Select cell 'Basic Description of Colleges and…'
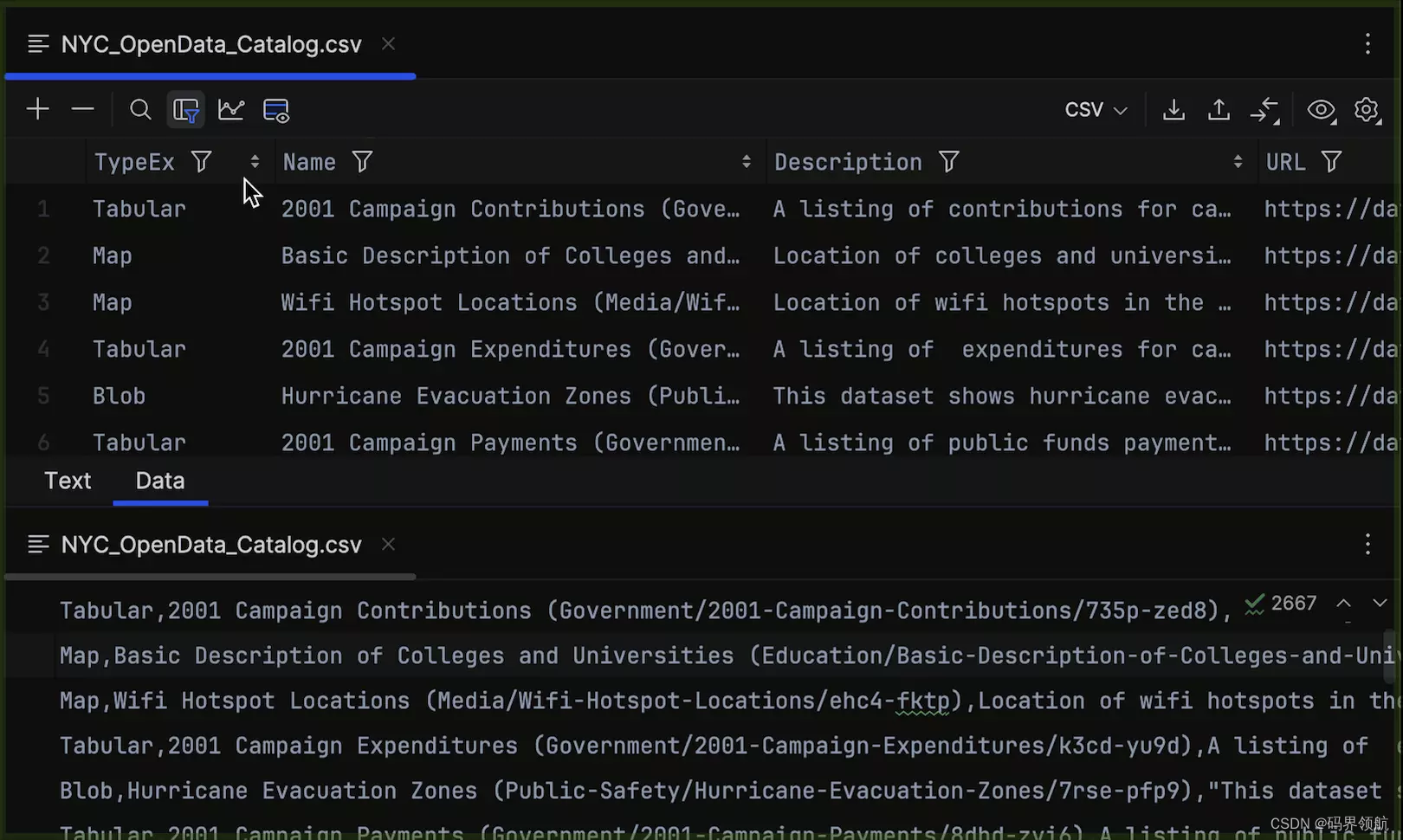The image size is (1403, 840). point(511,255)
